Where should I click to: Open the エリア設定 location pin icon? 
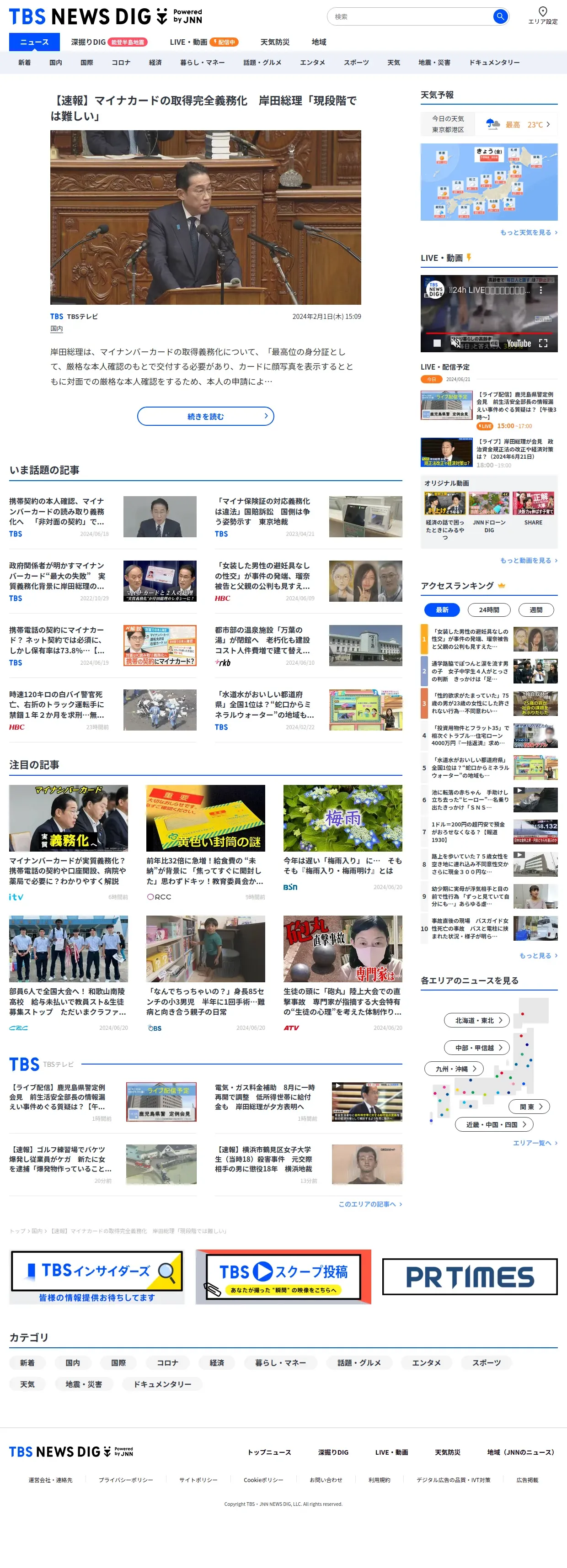(543, 11)
